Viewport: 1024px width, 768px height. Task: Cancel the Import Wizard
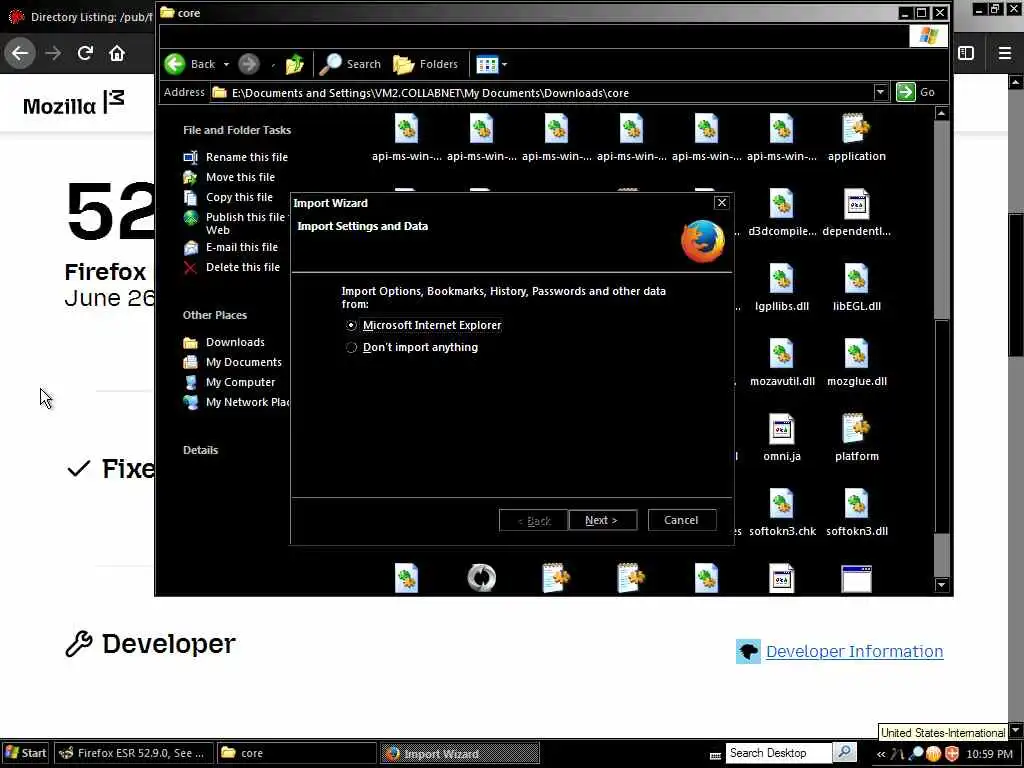(x=681, y=520)
